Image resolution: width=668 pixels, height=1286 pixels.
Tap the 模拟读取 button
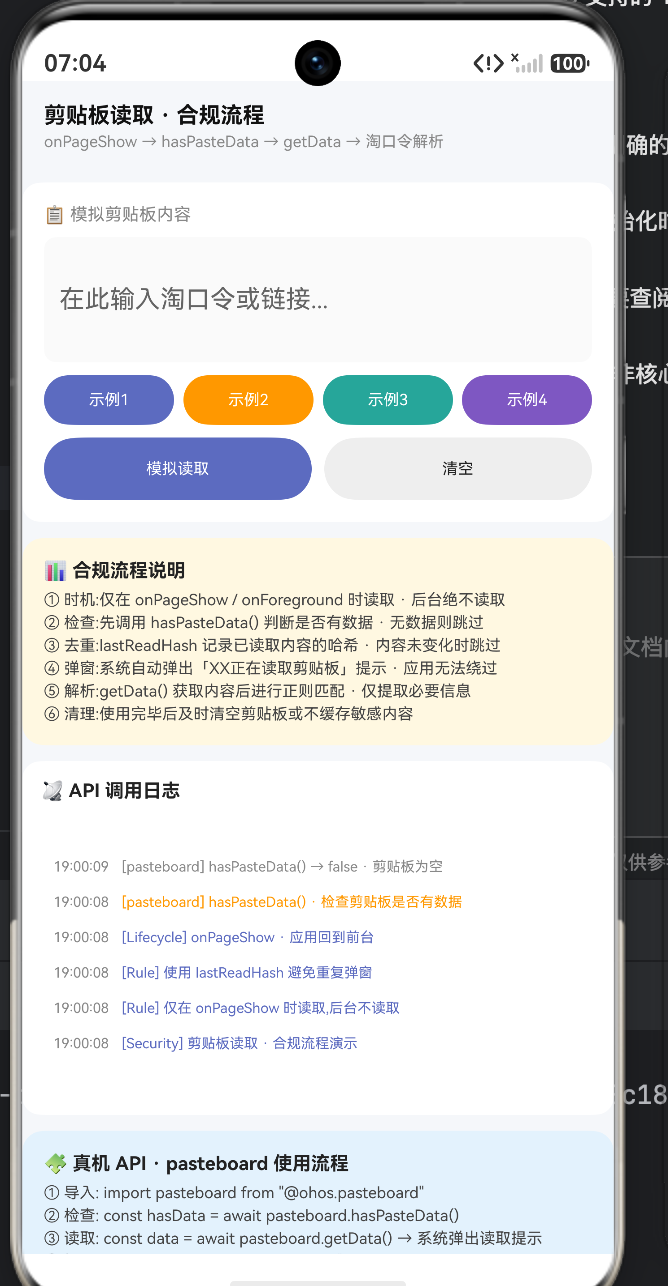tap(178, 468)
